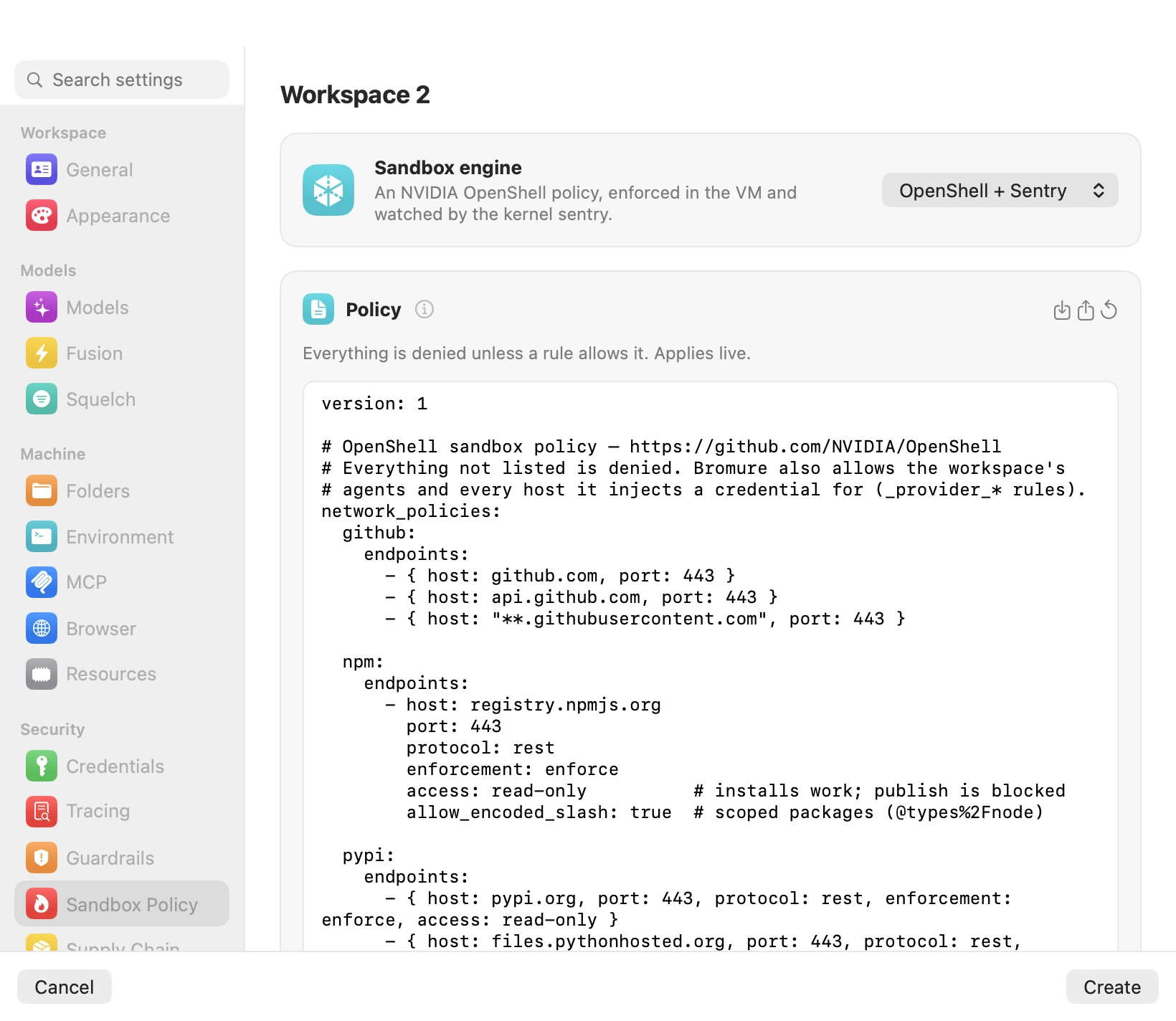Open Resources chip icon

(42, 674)
